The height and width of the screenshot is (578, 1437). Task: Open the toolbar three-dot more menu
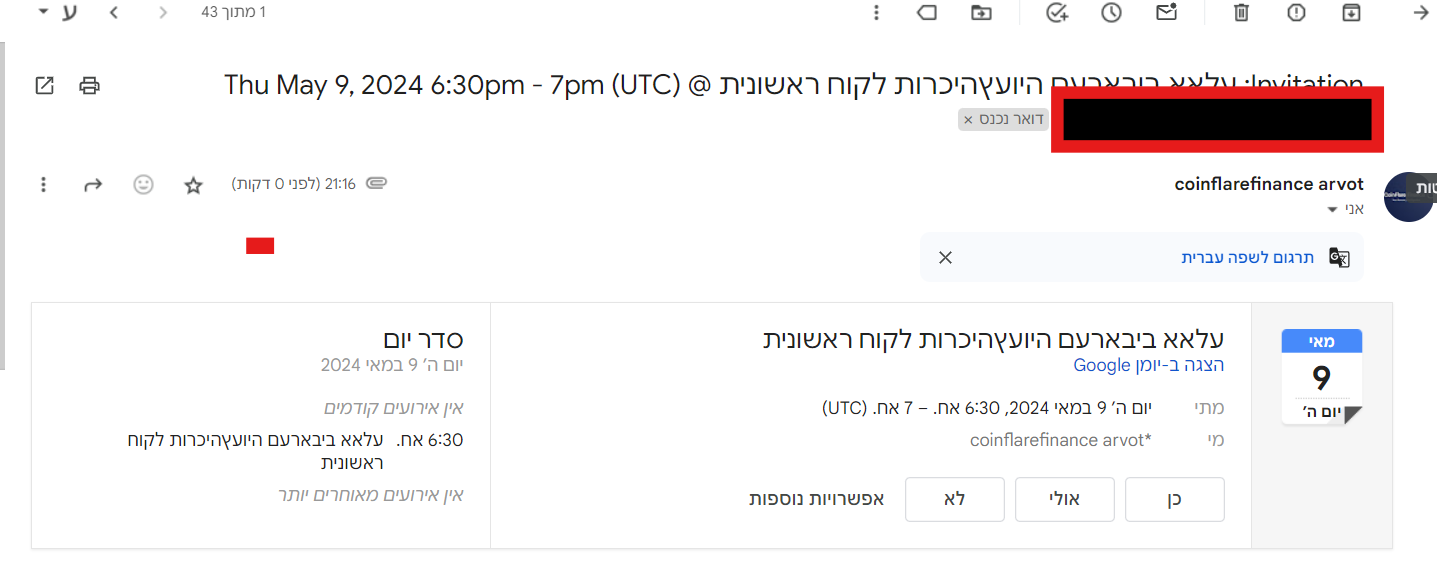876,13
